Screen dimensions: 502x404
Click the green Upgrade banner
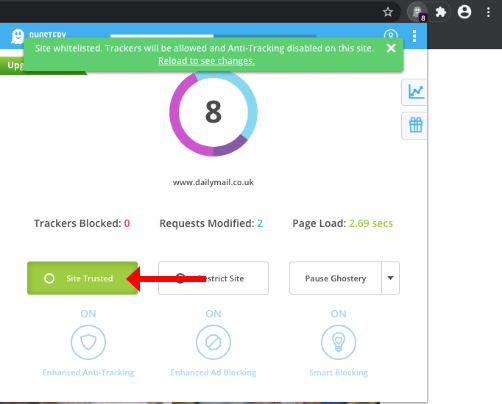(13, 65)
